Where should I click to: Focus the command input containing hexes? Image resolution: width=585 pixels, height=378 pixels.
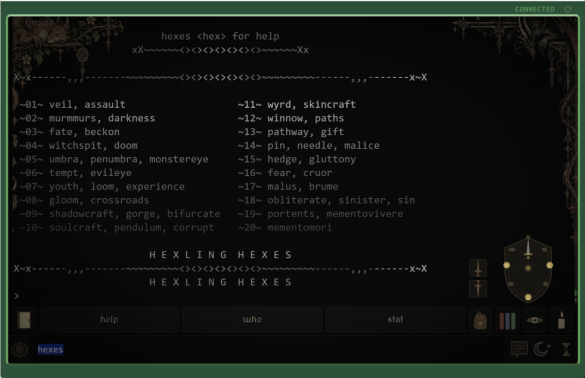point(270,350)
